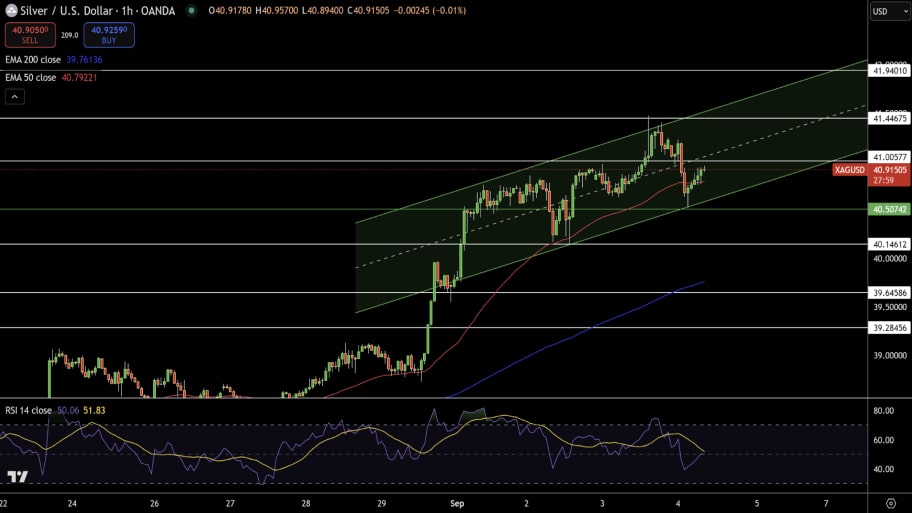Click the 41.44675 resistance level label
The height and width of the screenshot is (513, 912).
click(x=889, y=119)
